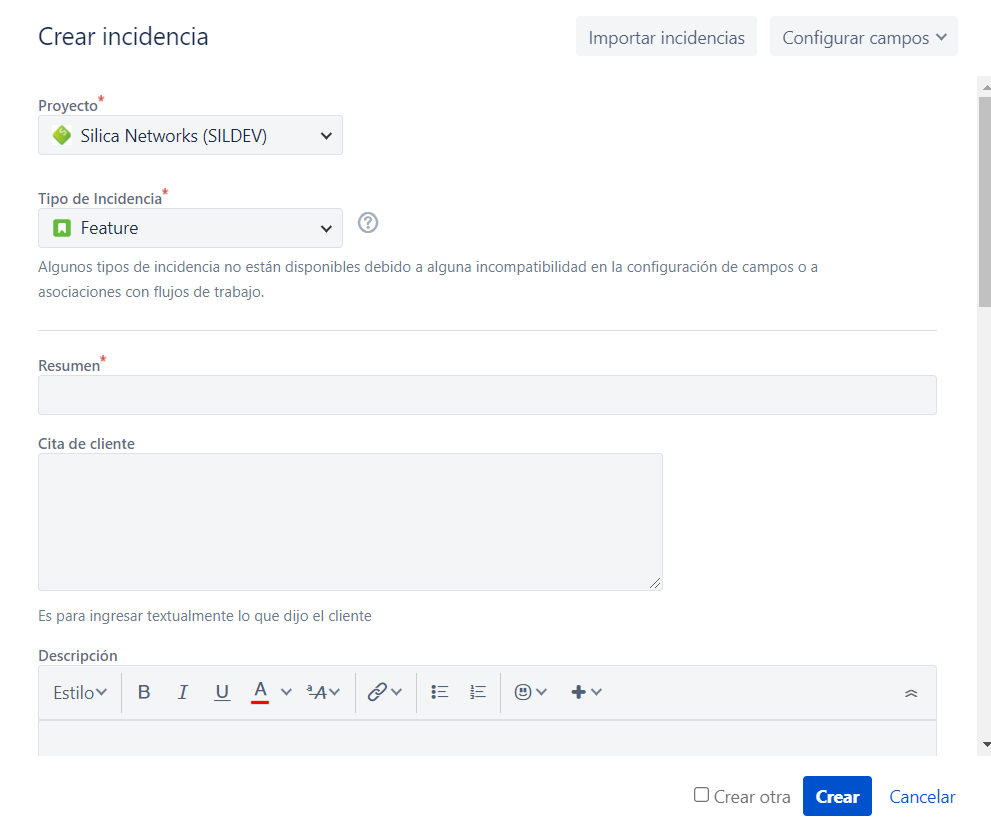Collapse the editor toolbar with double chevron
Viewport: 991px width, 835px height.
911,693
